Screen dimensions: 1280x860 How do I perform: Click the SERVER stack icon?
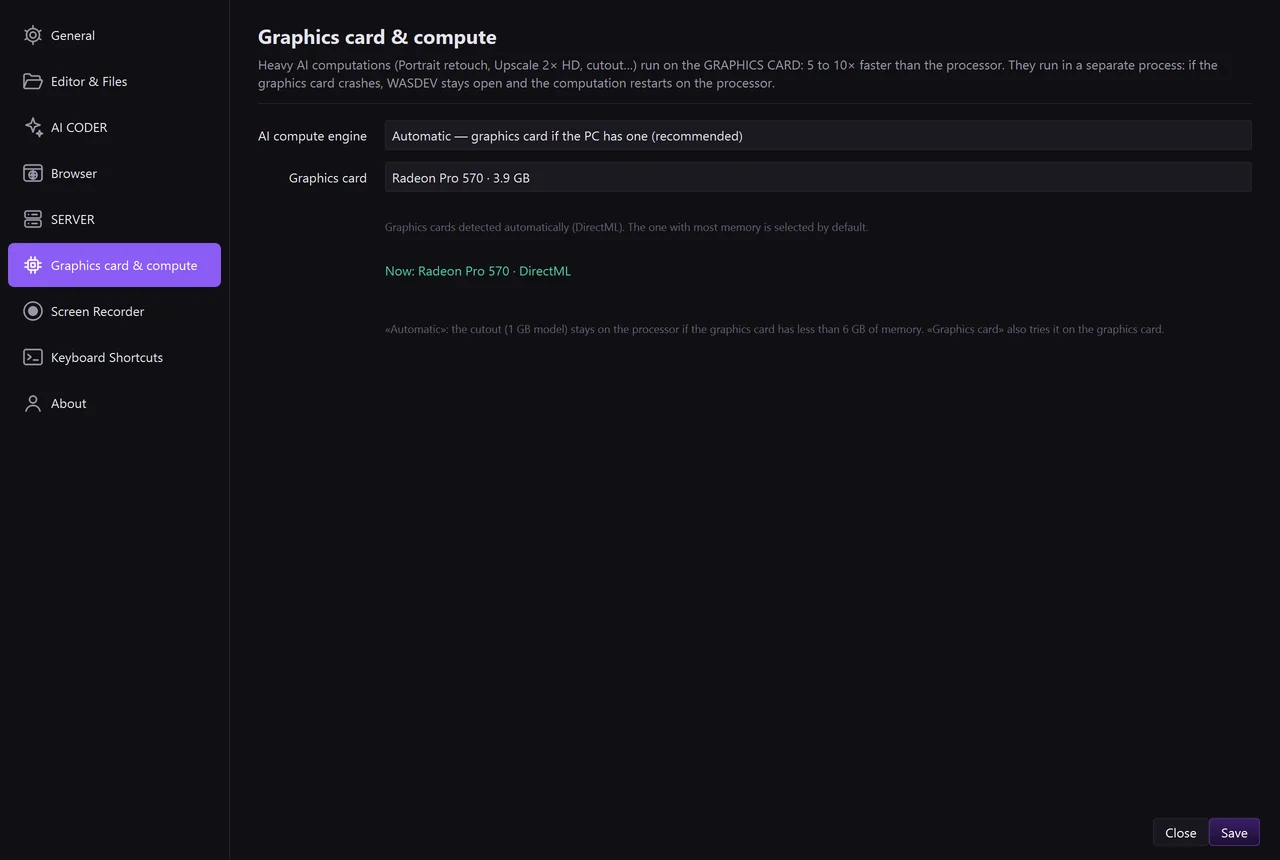[x=33, y=219]
